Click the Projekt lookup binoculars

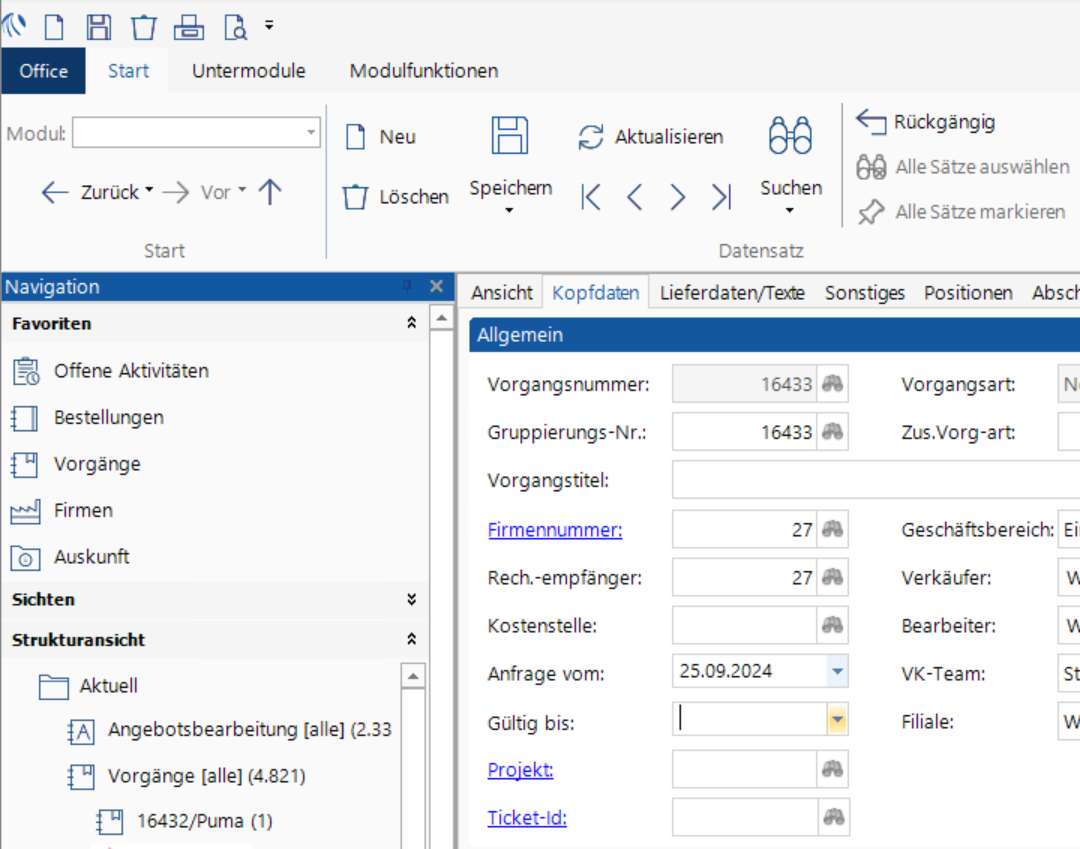(832, 770)
